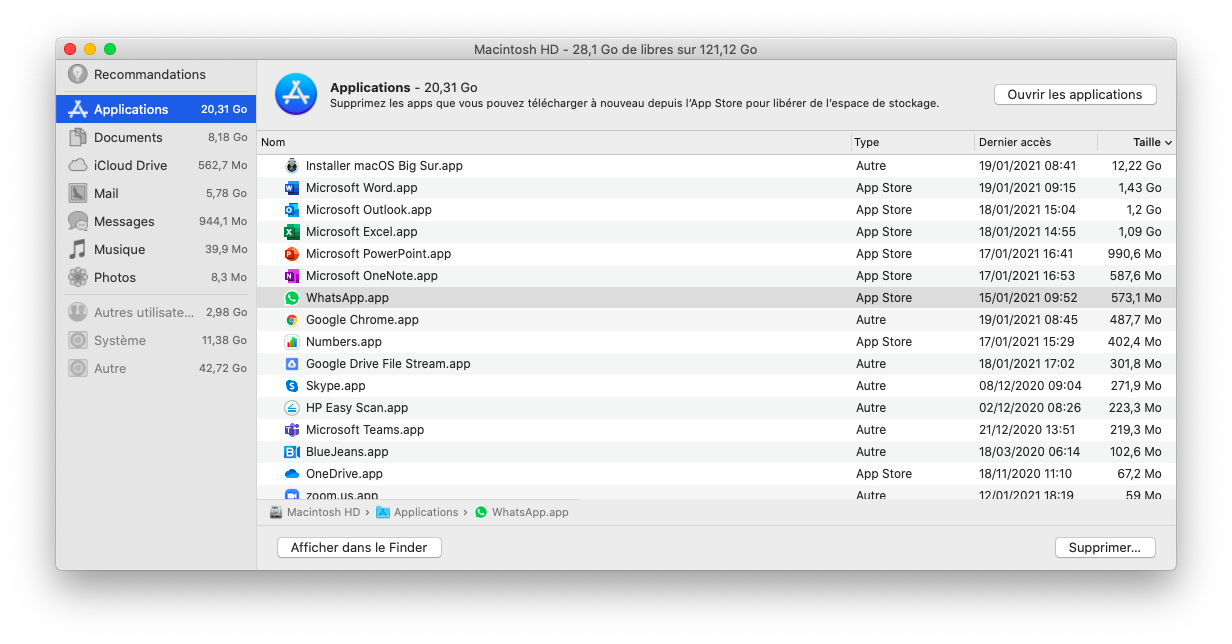Viewport: 1232px width, 644px height.
Task: Click the Installer macOS Big Sur app icon
Action: [x=292, y=166]
